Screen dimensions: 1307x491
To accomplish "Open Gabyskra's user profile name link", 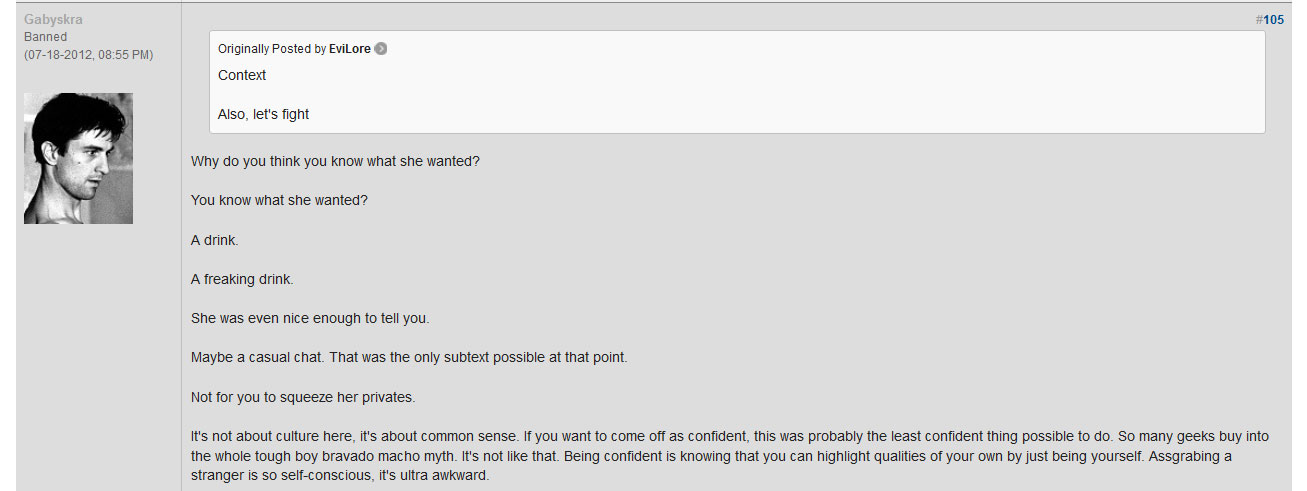I will coord(53,19).
